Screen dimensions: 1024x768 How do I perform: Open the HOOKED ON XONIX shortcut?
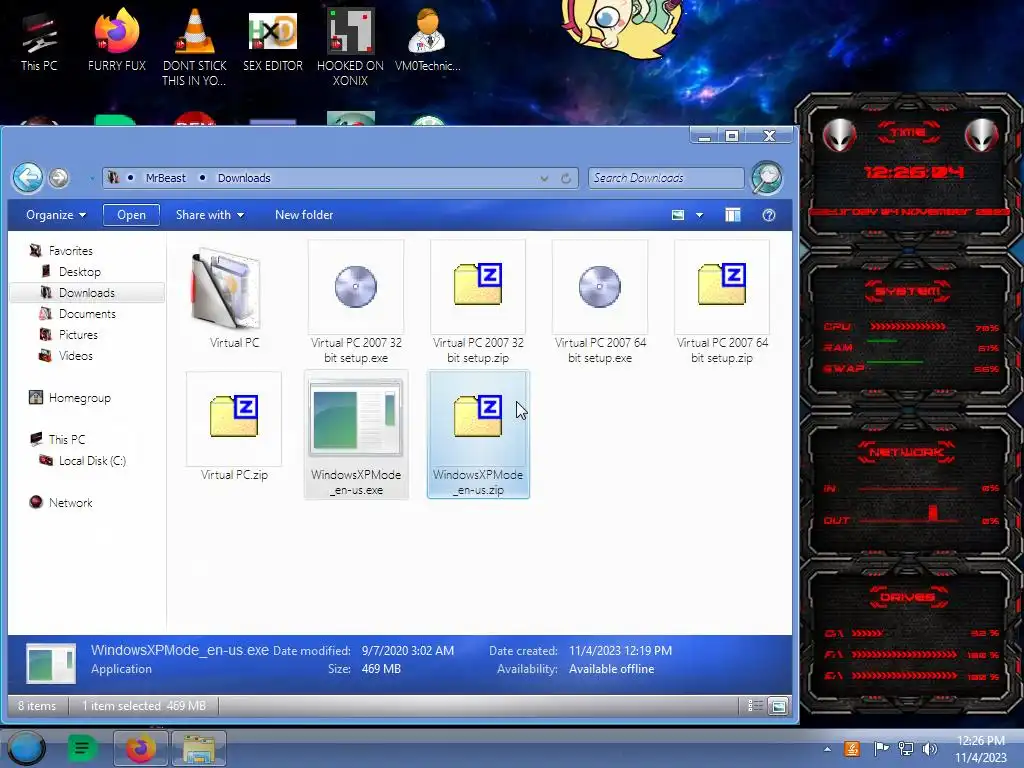point(350,47)
